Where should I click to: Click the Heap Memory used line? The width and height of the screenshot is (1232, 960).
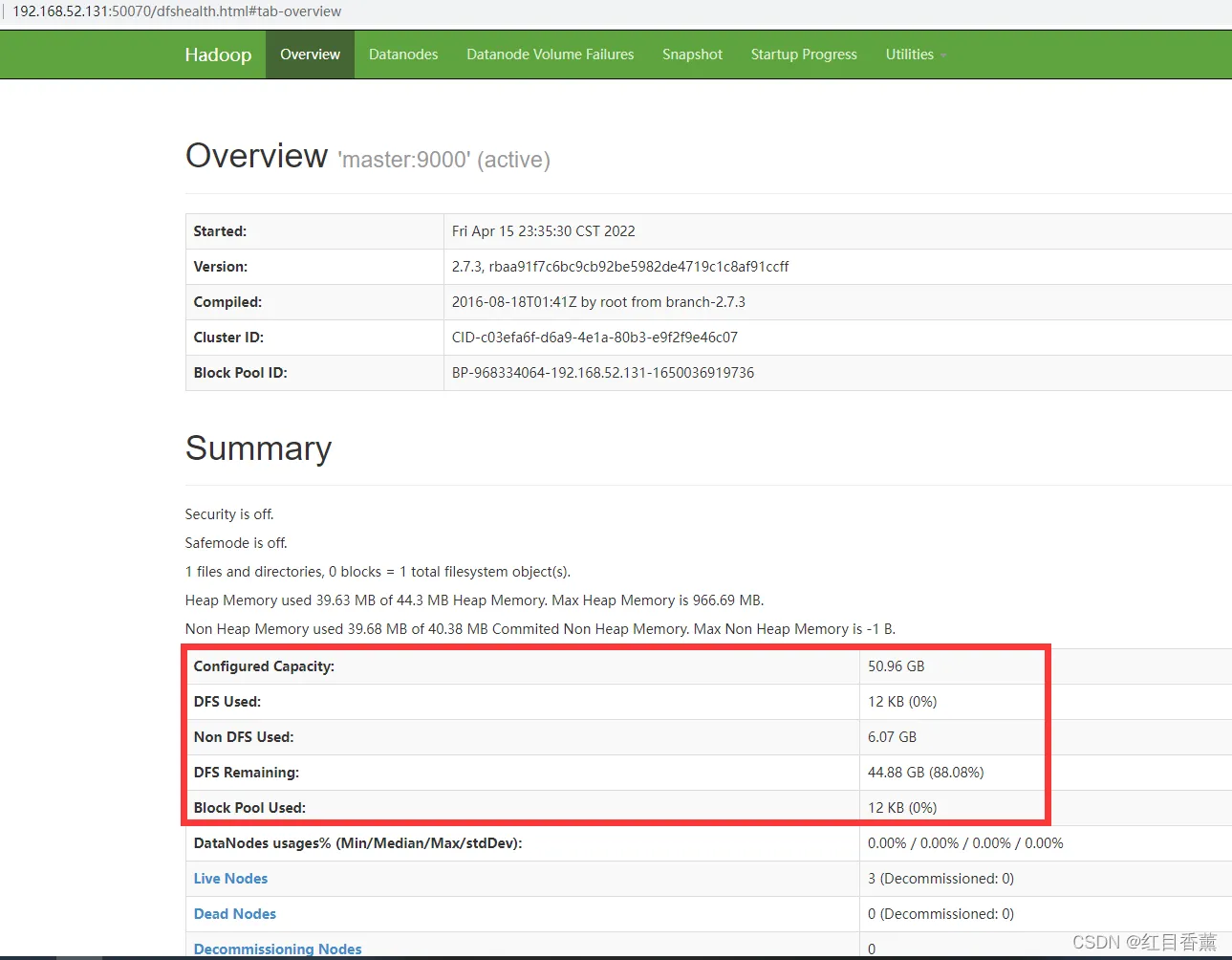pos(474,600)
